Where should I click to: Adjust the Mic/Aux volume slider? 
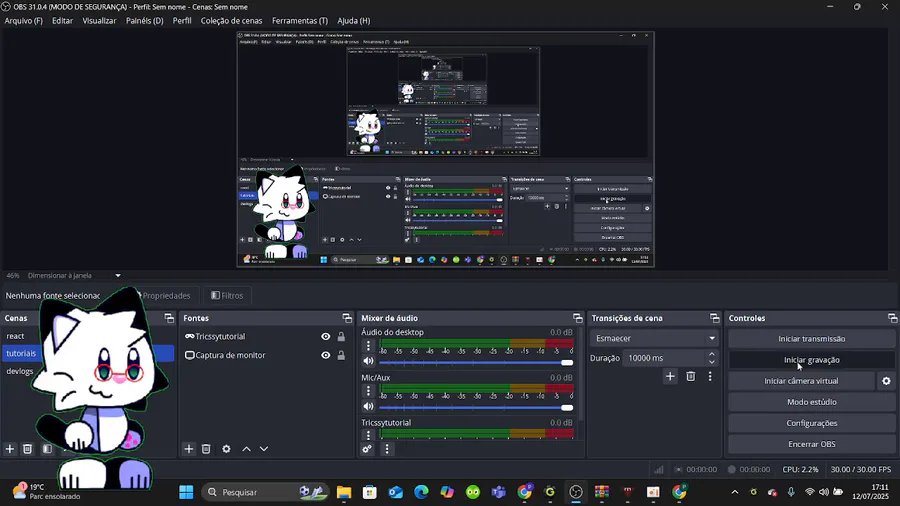point(476,408)
